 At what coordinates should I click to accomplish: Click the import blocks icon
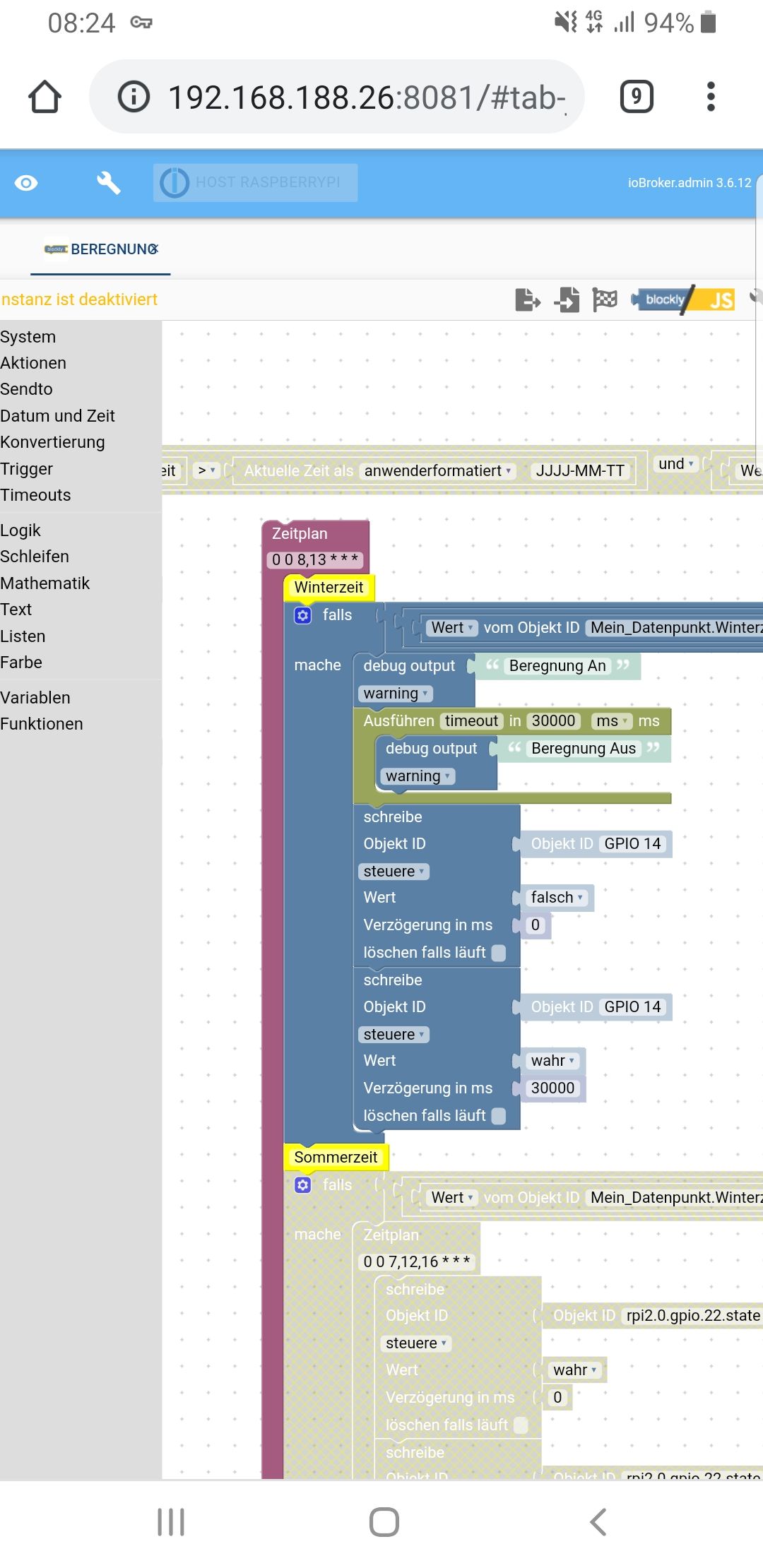[x=567, y=299]
